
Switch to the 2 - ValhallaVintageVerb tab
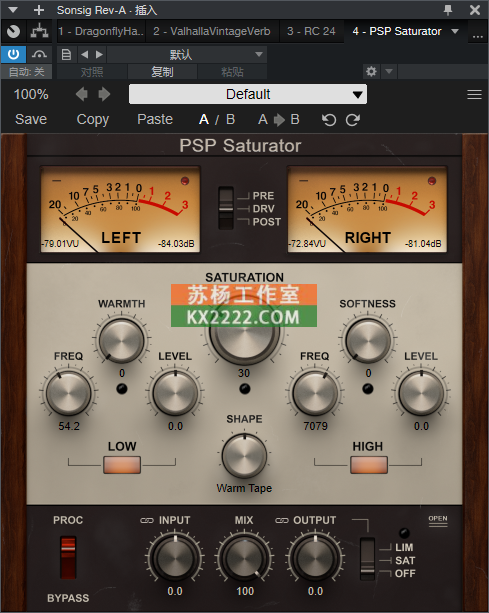tap(211, 31)
